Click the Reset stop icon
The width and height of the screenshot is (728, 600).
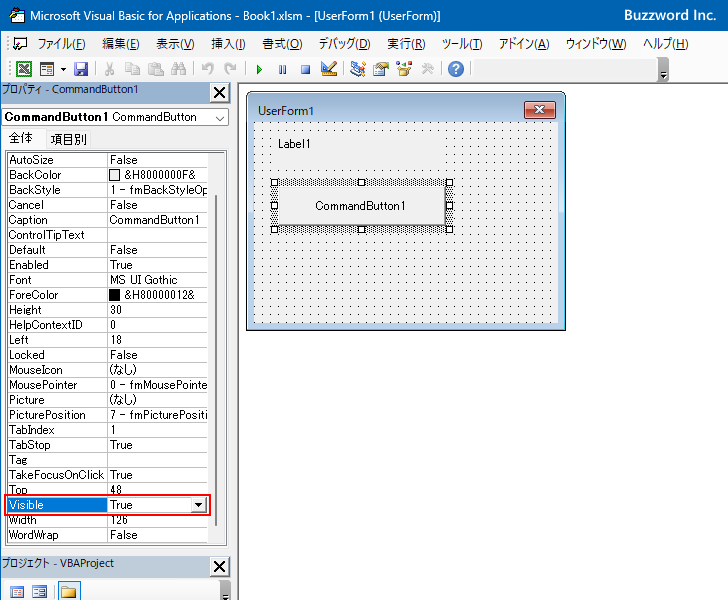tap(305, 70)
